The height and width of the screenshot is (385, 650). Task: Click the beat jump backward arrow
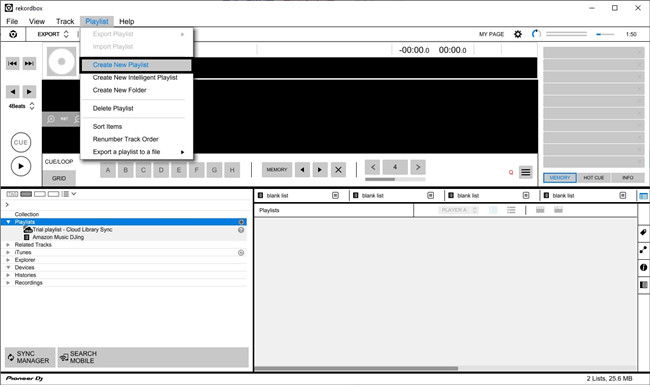pyautogui.click(x=12, y=92)
